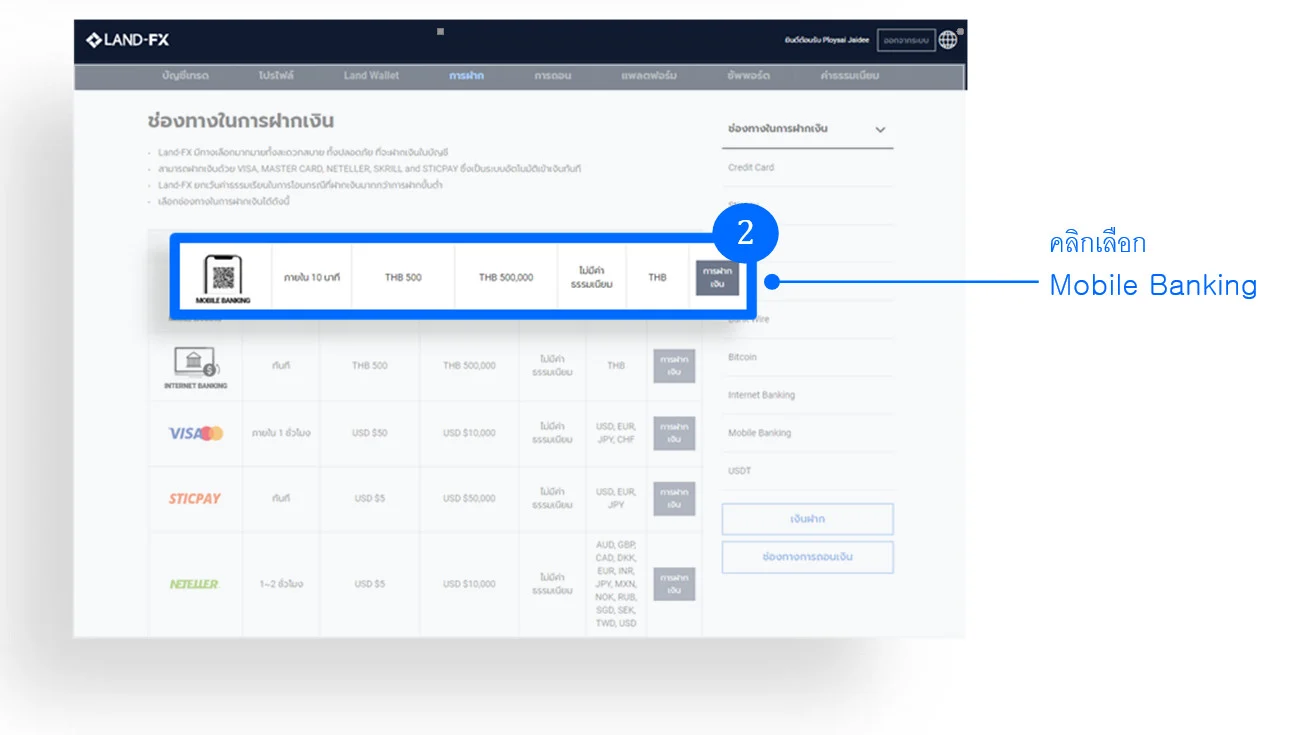The height and width of the screenshot is (735, 1292).
Task: Open the platform (แพลตฟอร์ม) tab
Action: pos(649,76)
